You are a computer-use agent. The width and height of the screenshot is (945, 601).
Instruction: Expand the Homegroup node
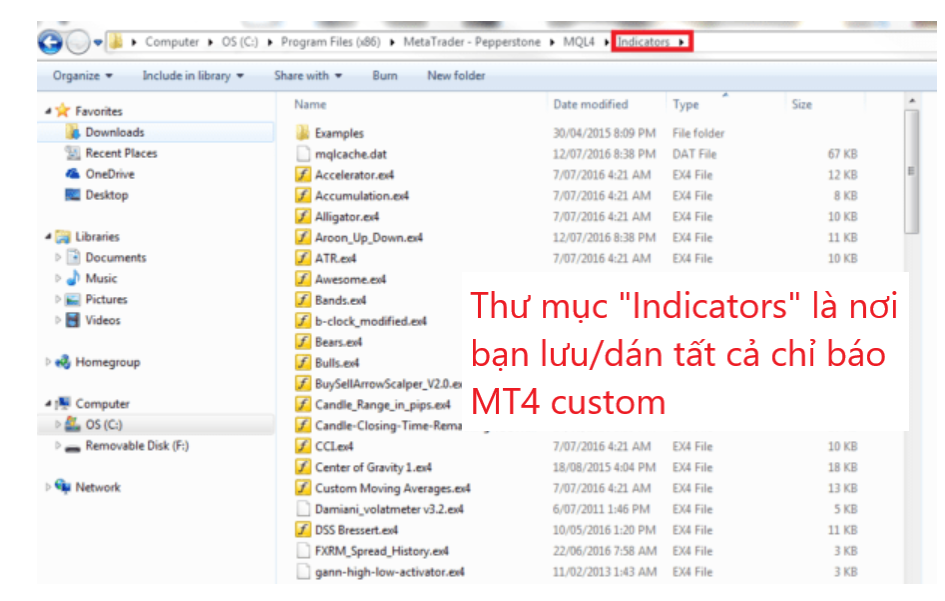[48, 362]
